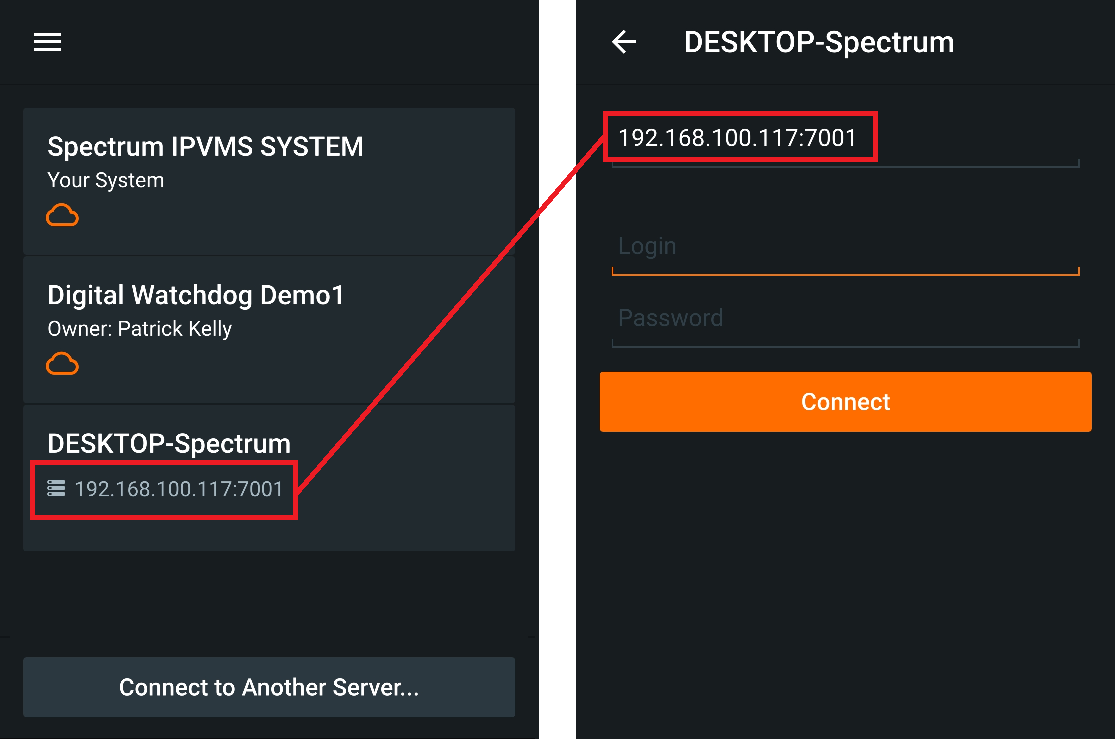Focus the Login input field
Screen dimensions: 1115x739
point(845,247)
